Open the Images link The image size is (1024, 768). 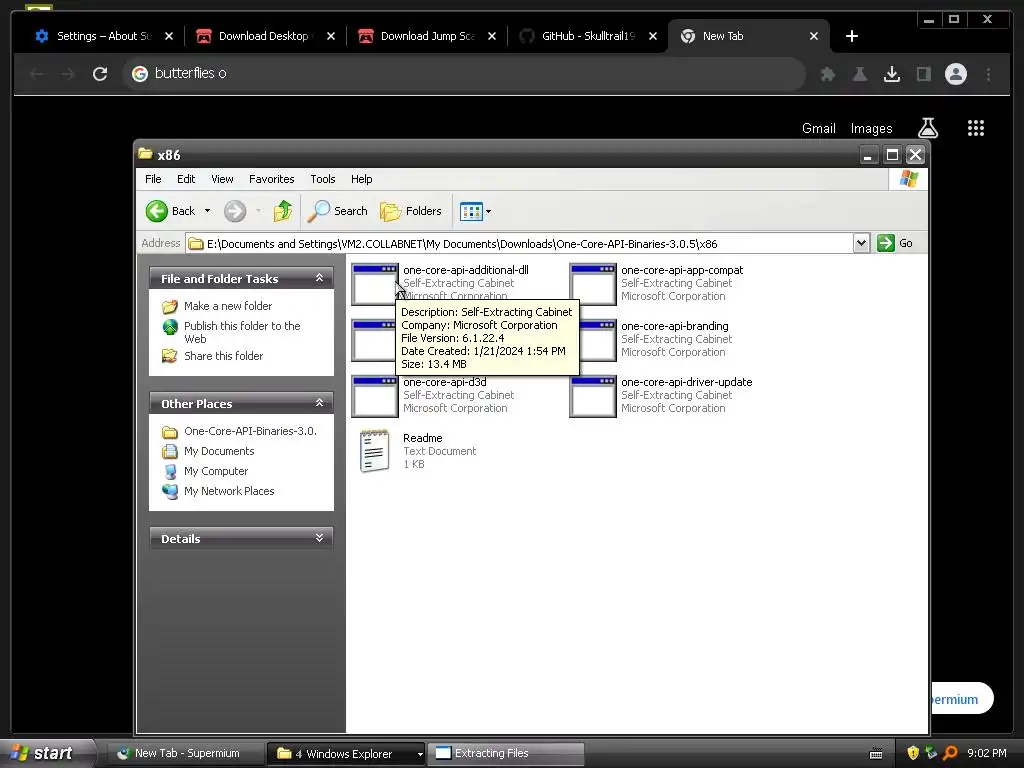pyautogui.click(x=871, y=129)
